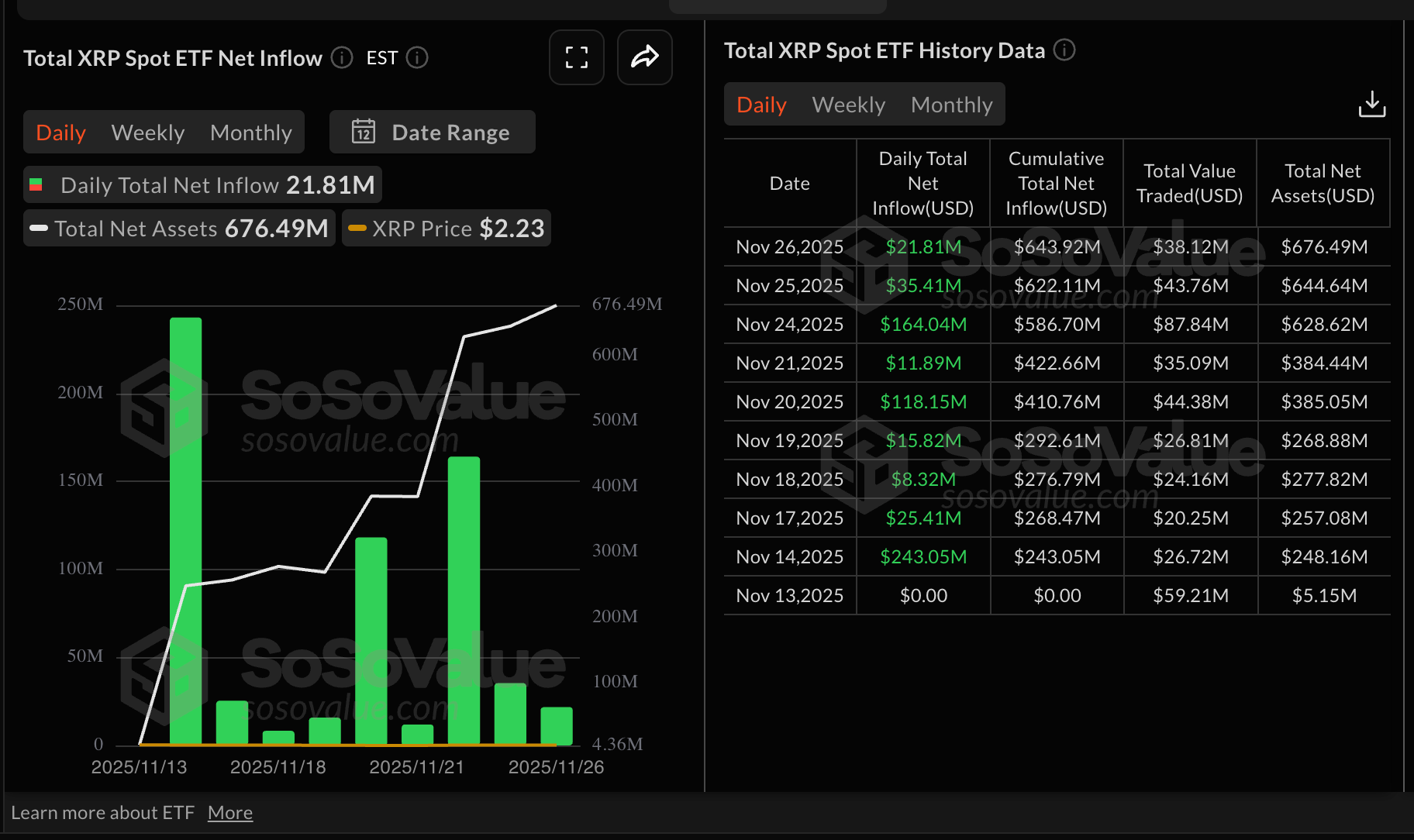The width and height of the screenshot is (1414, 840).
Task: Click the download icon on History Data panel
Action: (x=1371, y=104)
